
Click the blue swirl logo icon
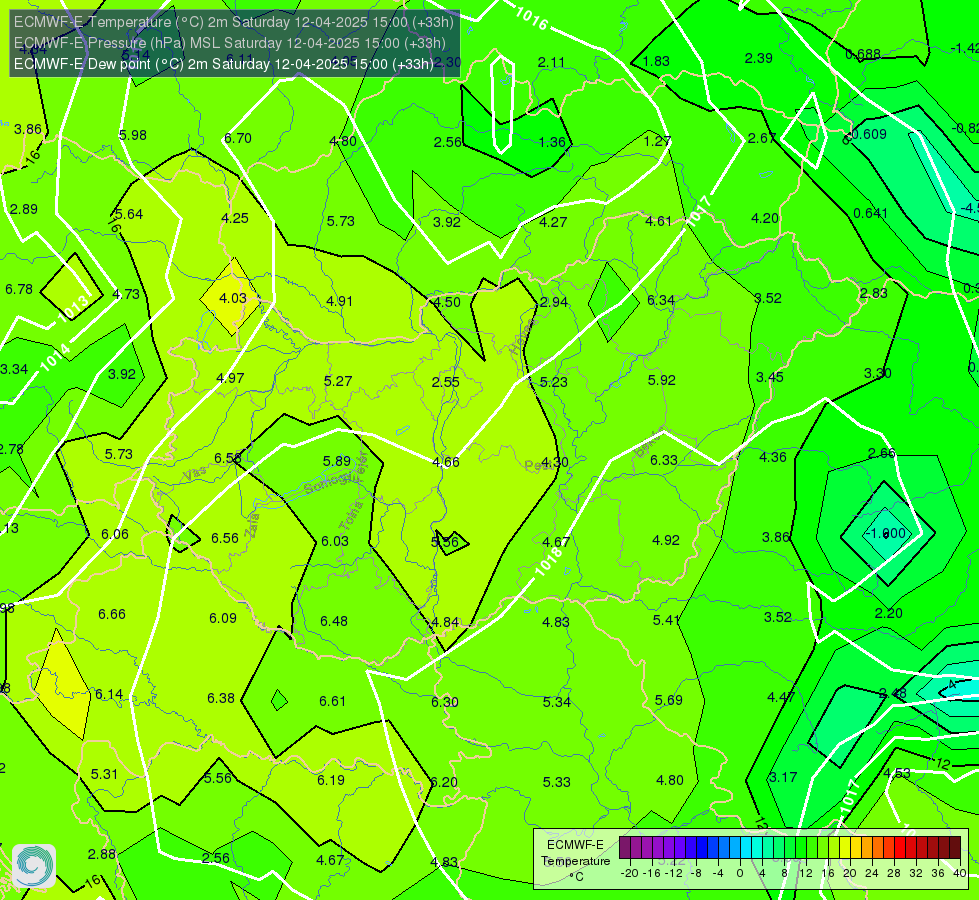pos(34,866)
